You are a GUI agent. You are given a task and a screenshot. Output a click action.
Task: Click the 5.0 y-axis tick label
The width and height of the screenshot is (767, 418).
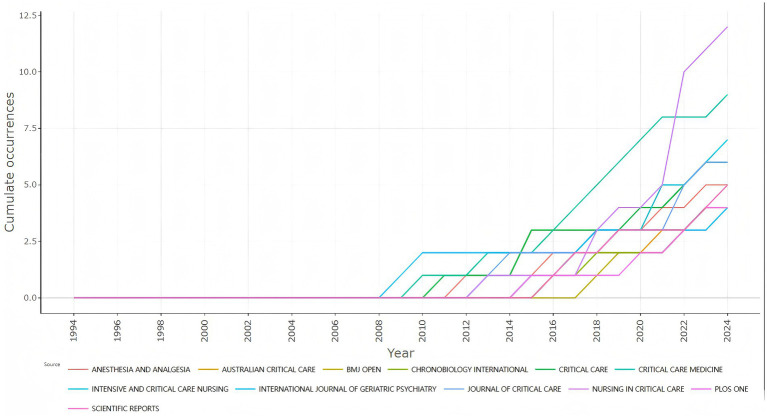[29, 185]
